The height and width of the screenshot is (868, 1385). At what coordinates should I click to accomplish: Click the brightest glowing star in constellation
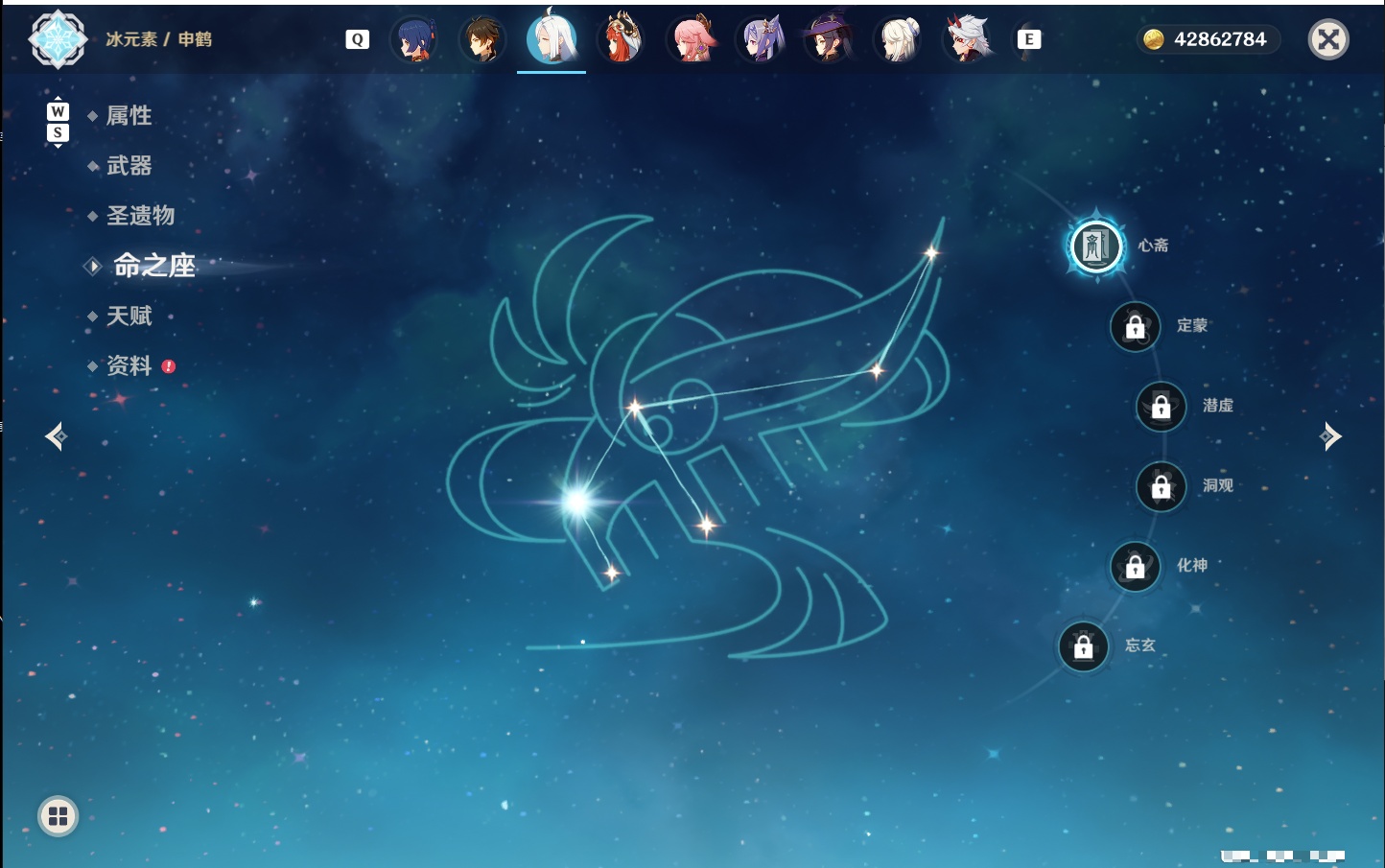(x=577, y=501)
